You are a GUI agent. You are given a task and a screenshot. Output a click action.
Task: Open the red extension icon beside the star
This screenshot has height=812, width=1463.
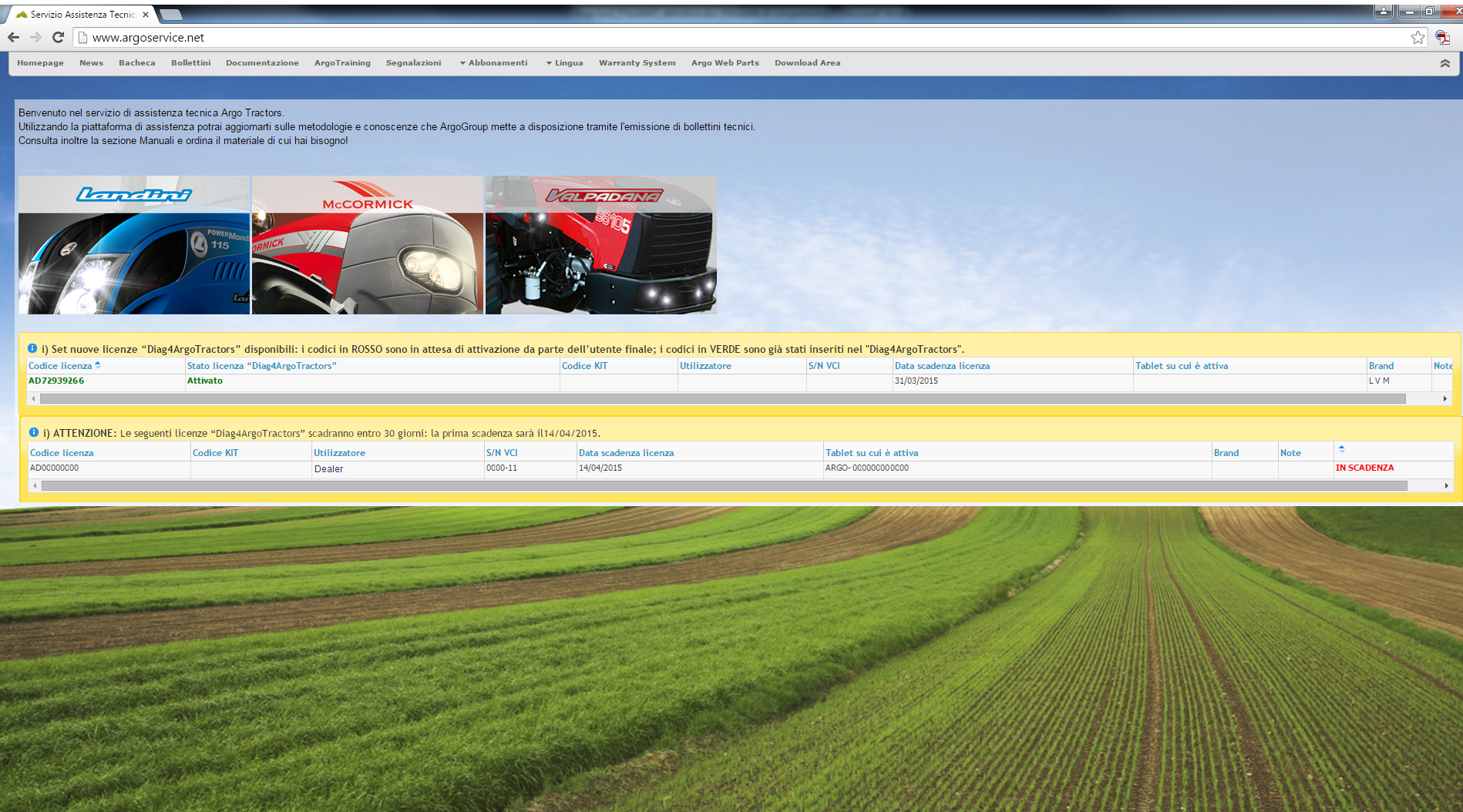[1442, 37]
